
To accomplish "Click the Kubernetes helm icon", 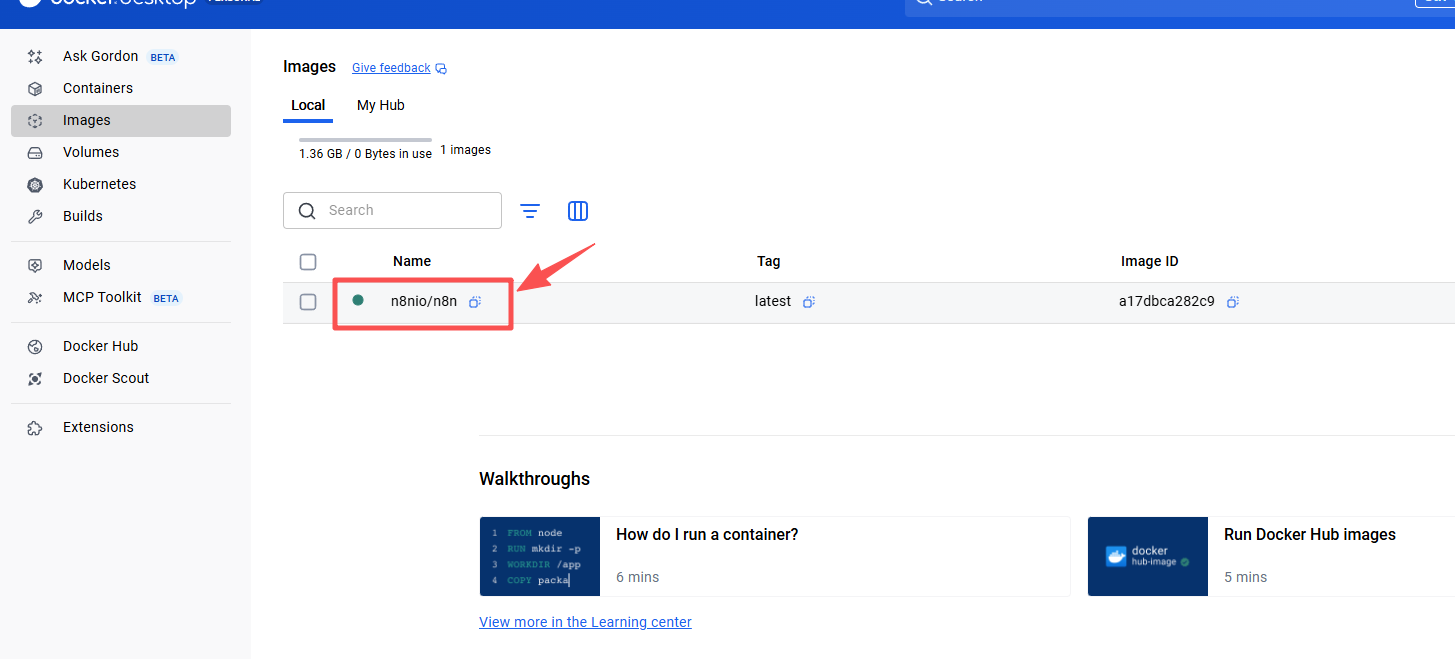I will pyautogui.click(x=35, y=185).
